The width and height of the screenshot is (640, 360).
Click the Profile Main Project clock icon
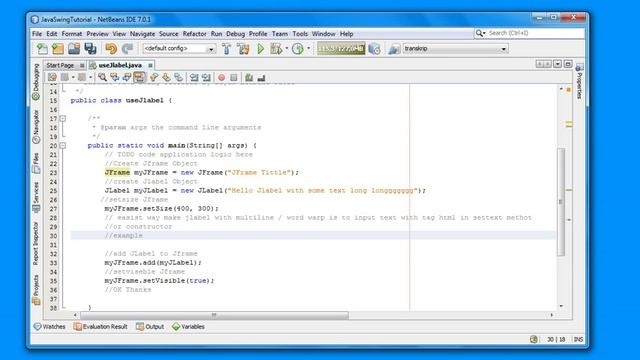tap(298, 49)
